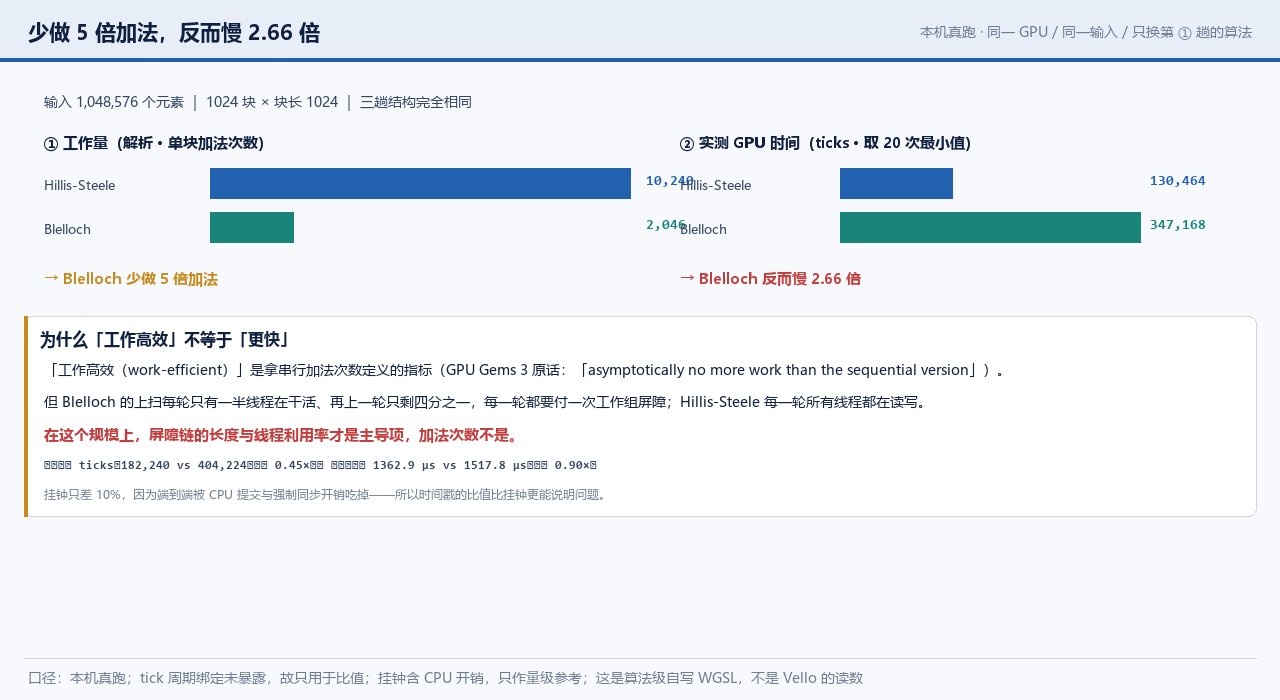Screen dimensions: 1280x700
Task: Click the blue Hillis-Steele bar in 工作量 chart
Action: pyautogui.click(x=420, y=184)
